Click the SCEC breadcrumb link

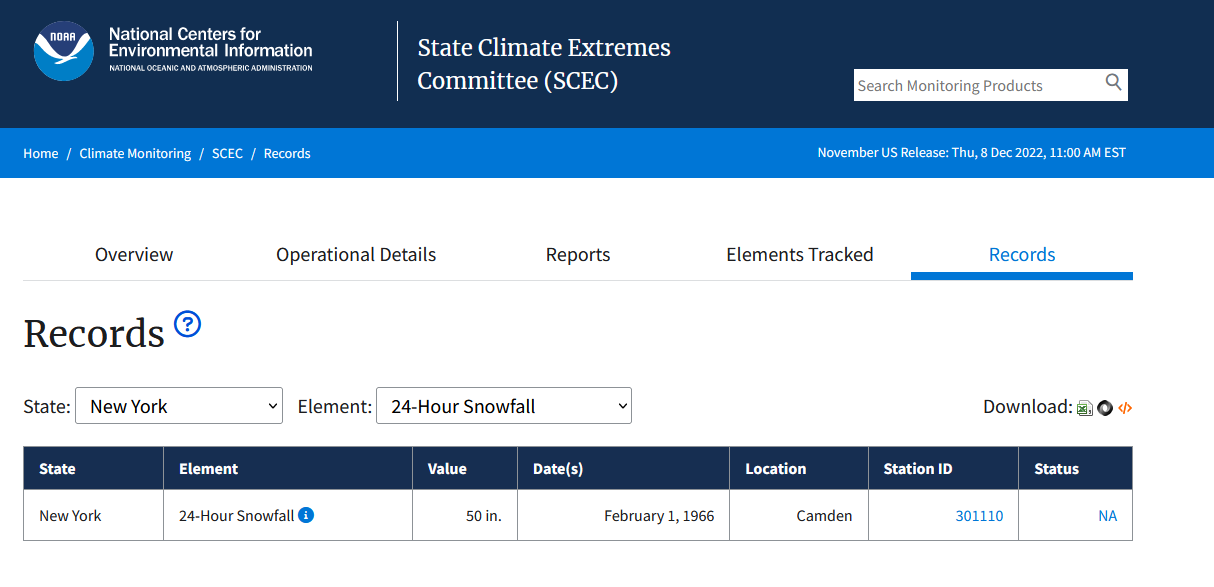click(x=227, y=153)
